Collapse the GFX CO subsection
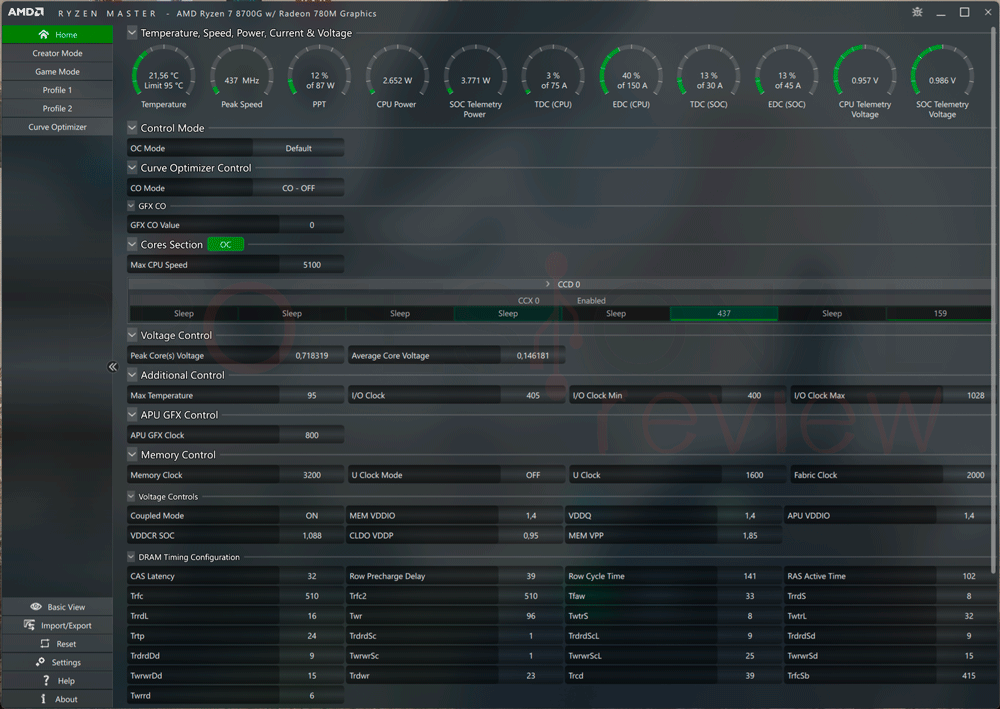 point(131,206)
